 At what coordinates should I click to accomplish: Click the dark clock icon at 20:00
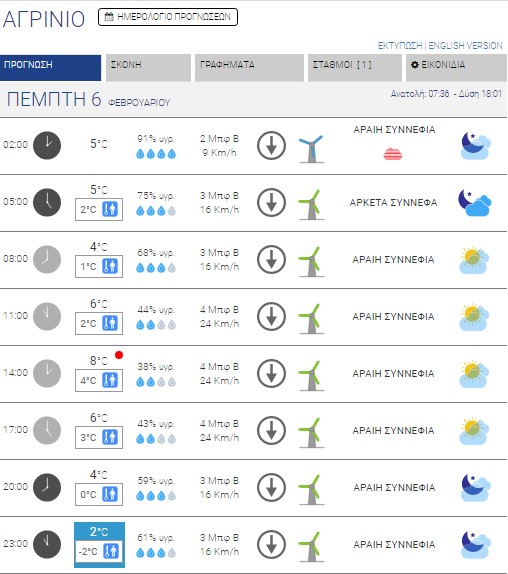[x=47, y=487]
